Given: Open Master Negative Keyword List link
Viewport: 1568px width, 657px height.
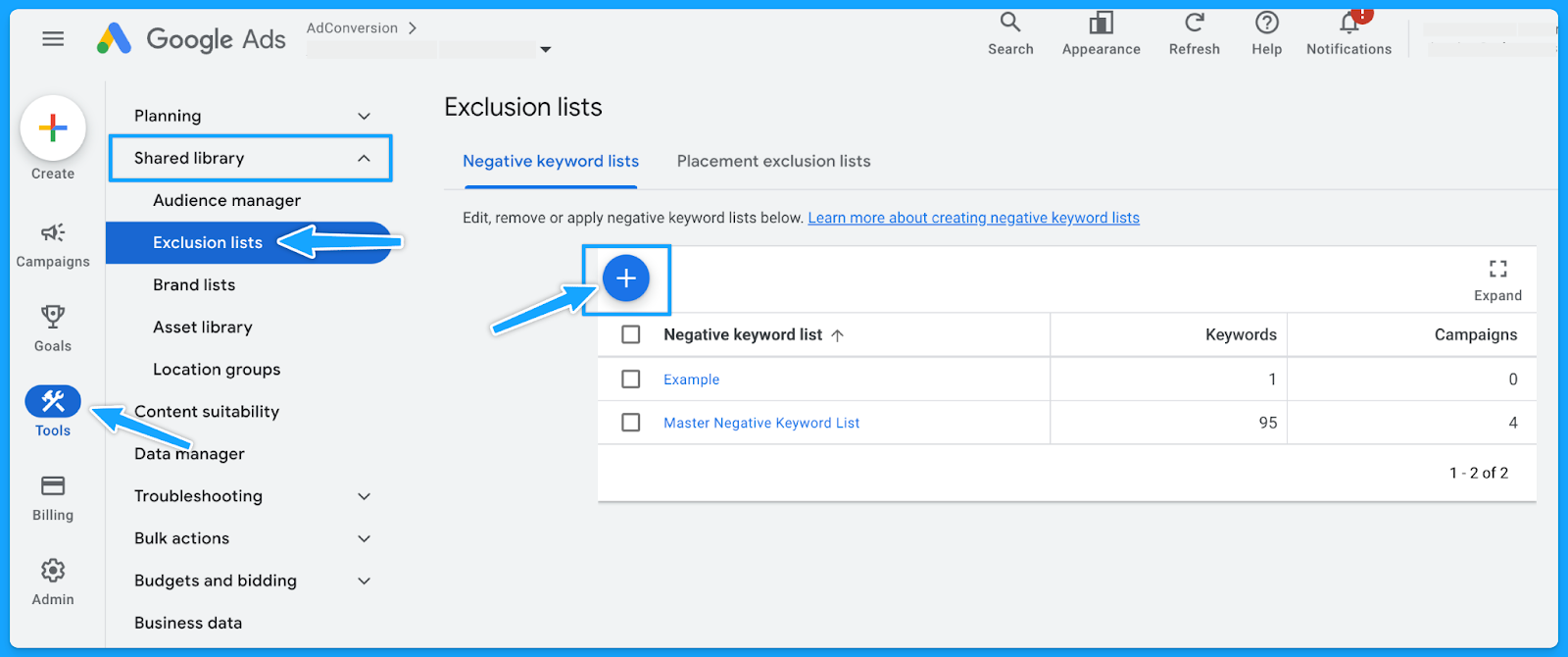Looking at the screenshot, I should [761, 423].
